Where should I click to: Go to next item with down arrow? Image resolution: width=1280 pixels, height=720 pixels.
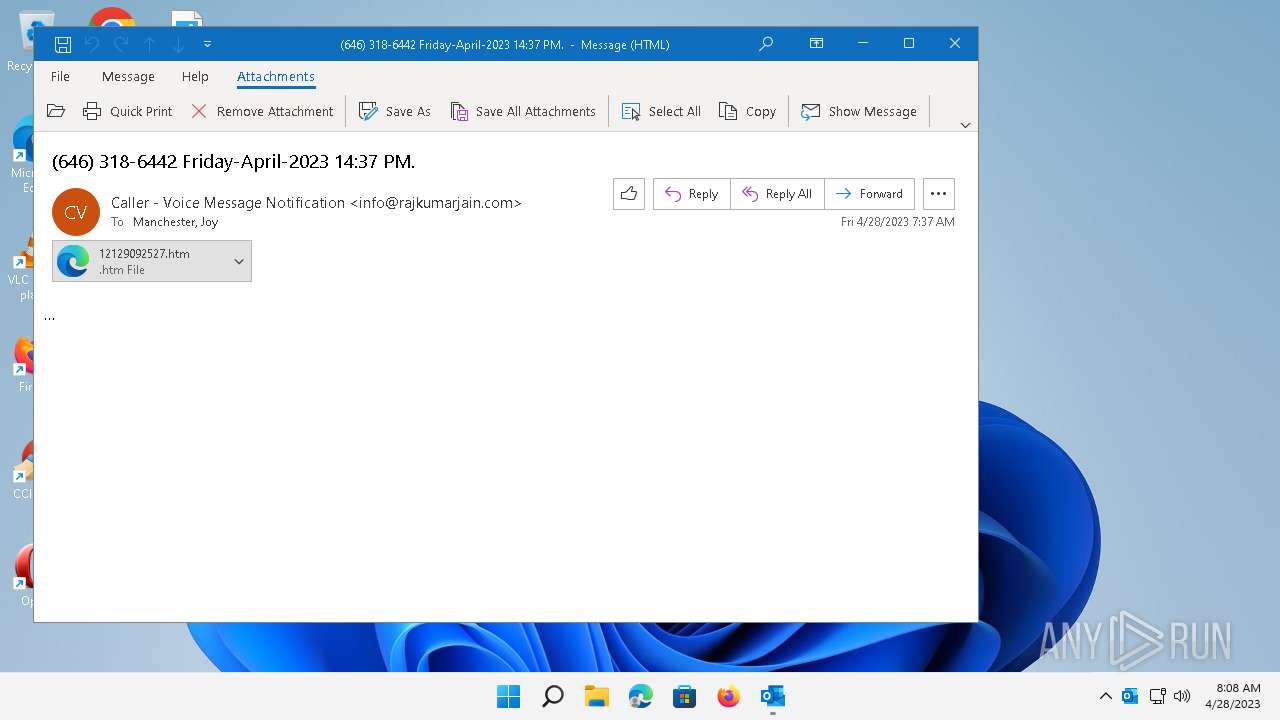178,44
